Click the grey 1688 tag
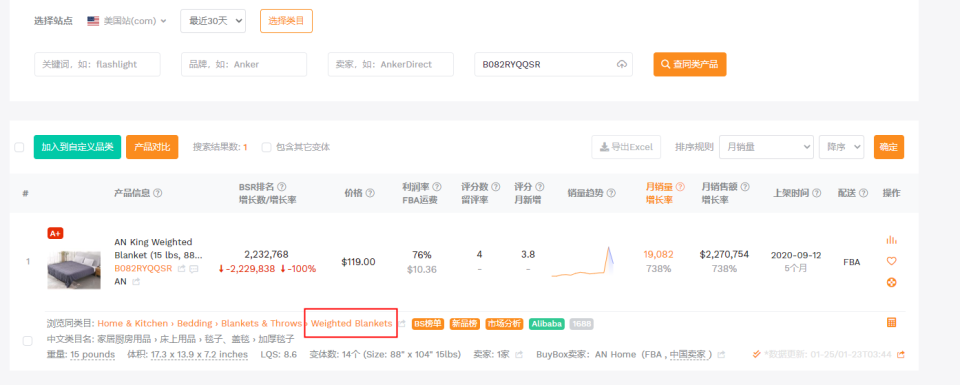 pyautogui.click(x=581, y=324)
